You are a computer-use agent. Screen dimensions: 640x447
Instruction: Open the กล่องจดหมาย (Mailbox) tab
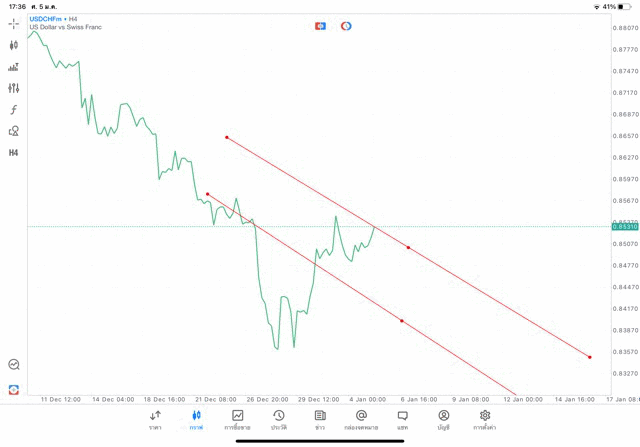click(361, 420)
